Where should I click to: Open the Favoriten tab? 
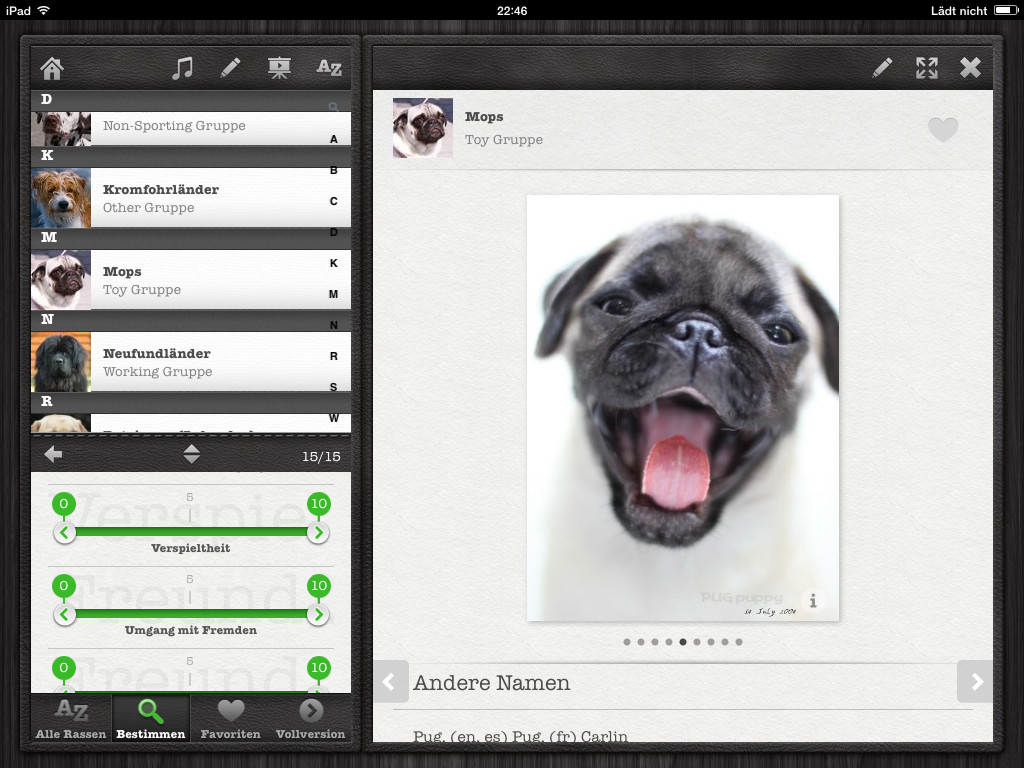point(231,719)
